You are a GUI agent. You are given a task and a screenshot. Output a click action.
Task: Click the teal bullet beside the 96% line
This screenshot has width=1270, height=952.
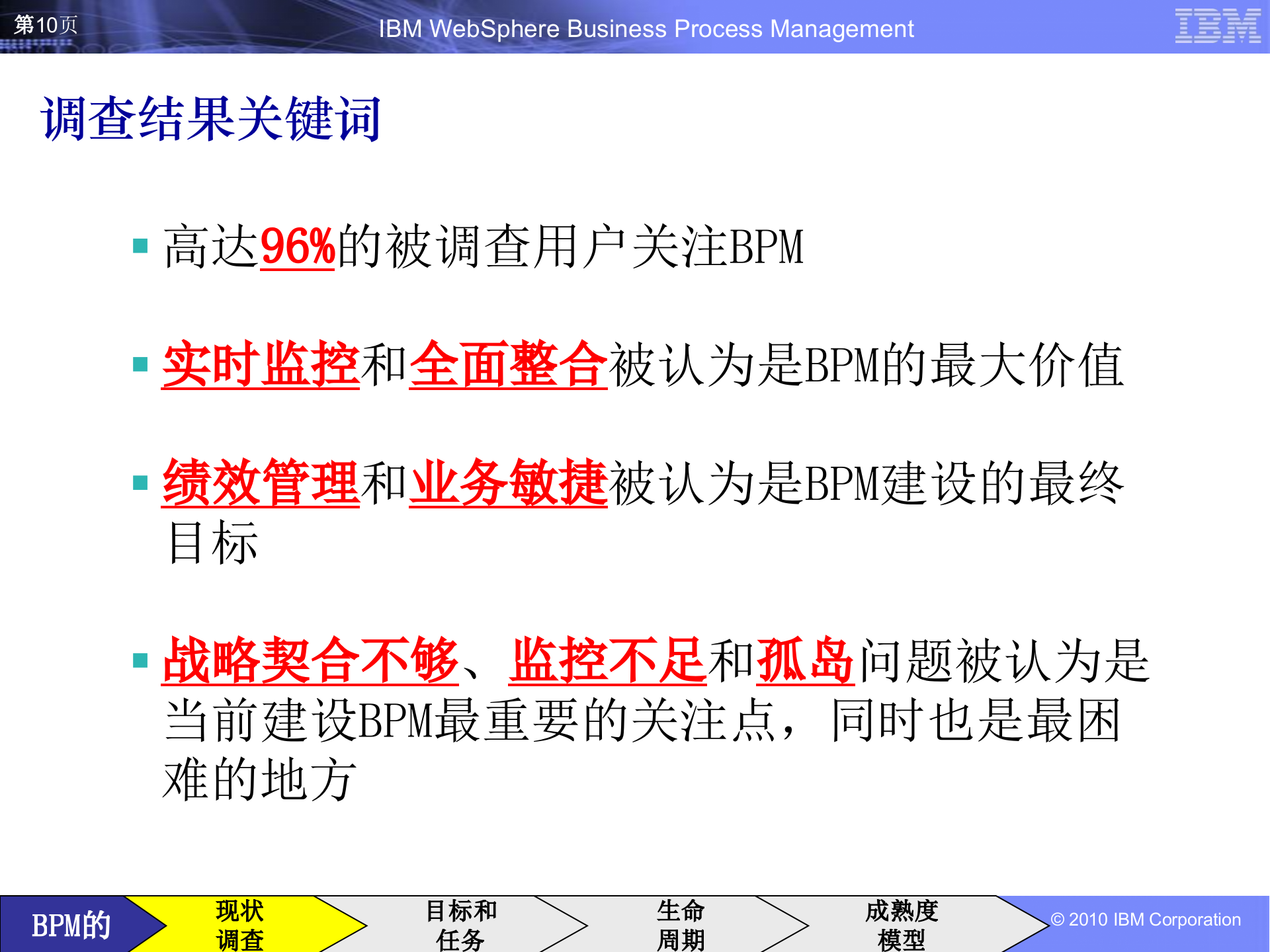(139, 245)
